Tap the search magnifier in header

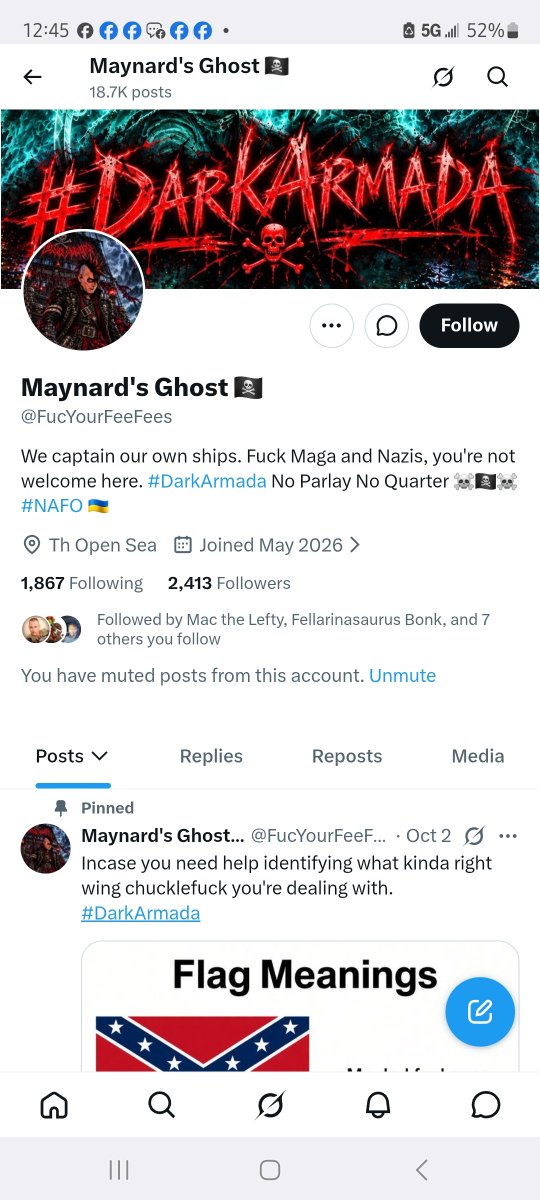tap(498, 77)
